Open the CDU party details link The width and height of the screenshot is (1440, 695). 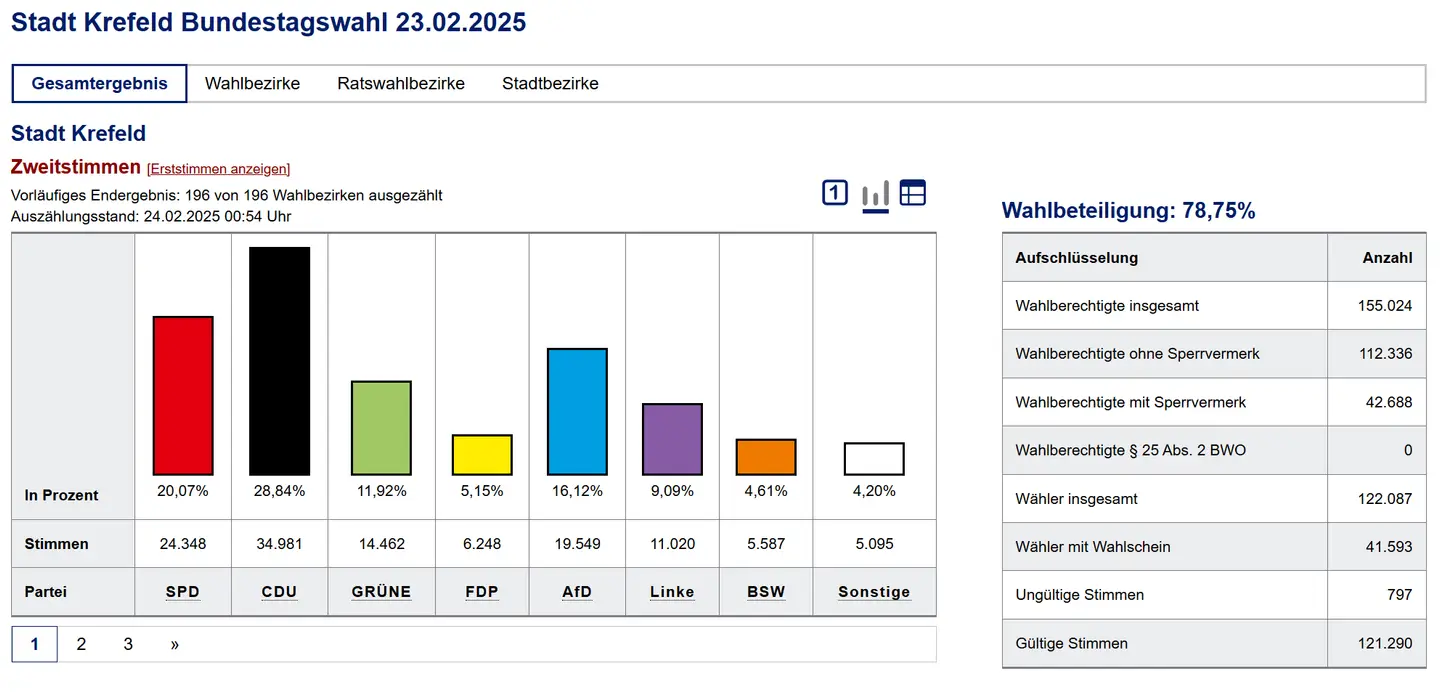pos(279,592)
